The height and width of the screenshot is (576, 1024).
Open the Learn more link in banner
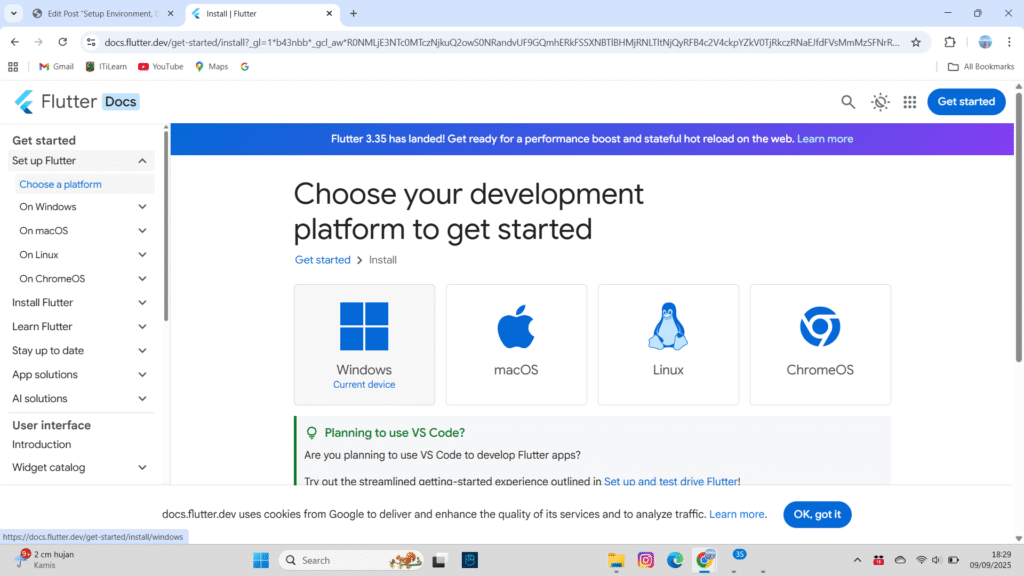pyautogui.click(x=825, y=139)
